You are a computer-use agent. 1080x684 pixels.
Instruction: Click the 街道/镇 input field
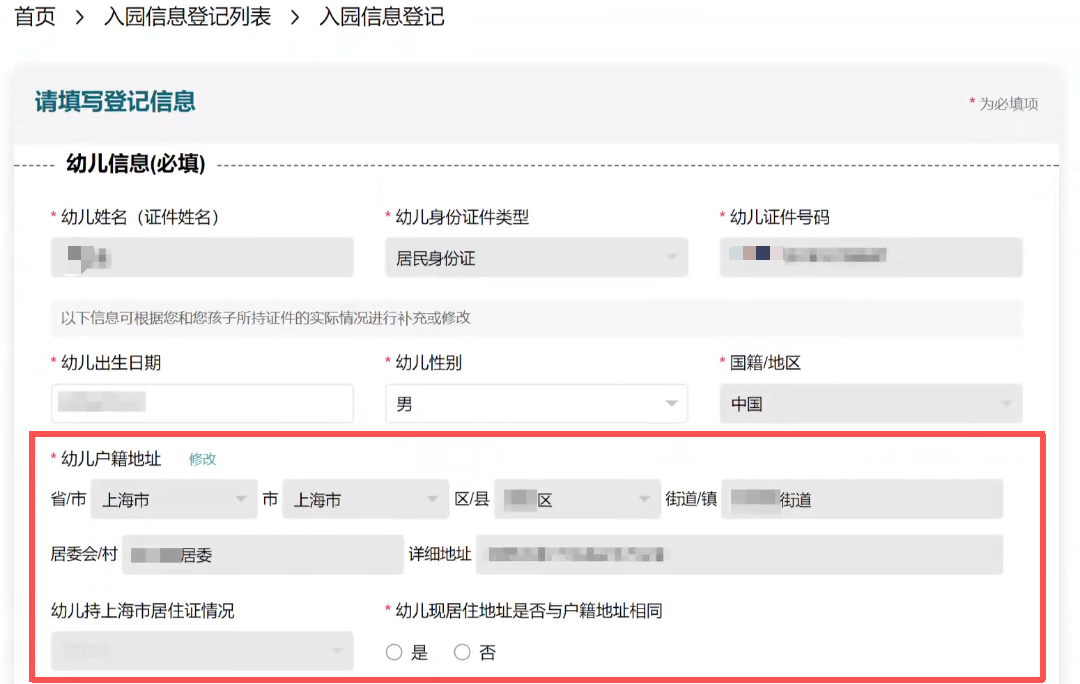[x=861, y=499]
